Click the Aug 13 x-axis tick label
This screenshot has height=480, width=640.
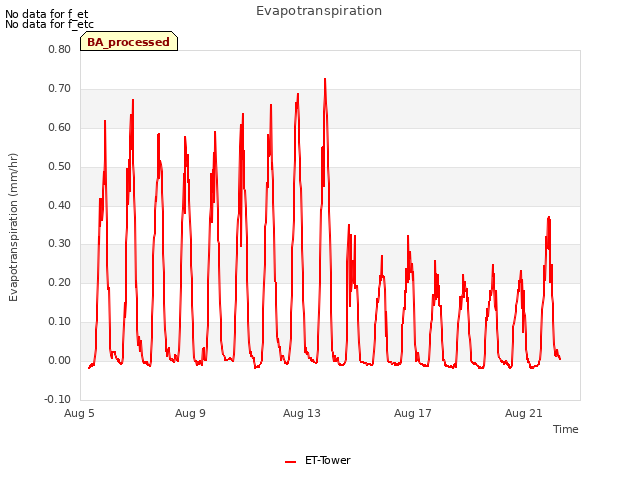click(x=302, y=413)
